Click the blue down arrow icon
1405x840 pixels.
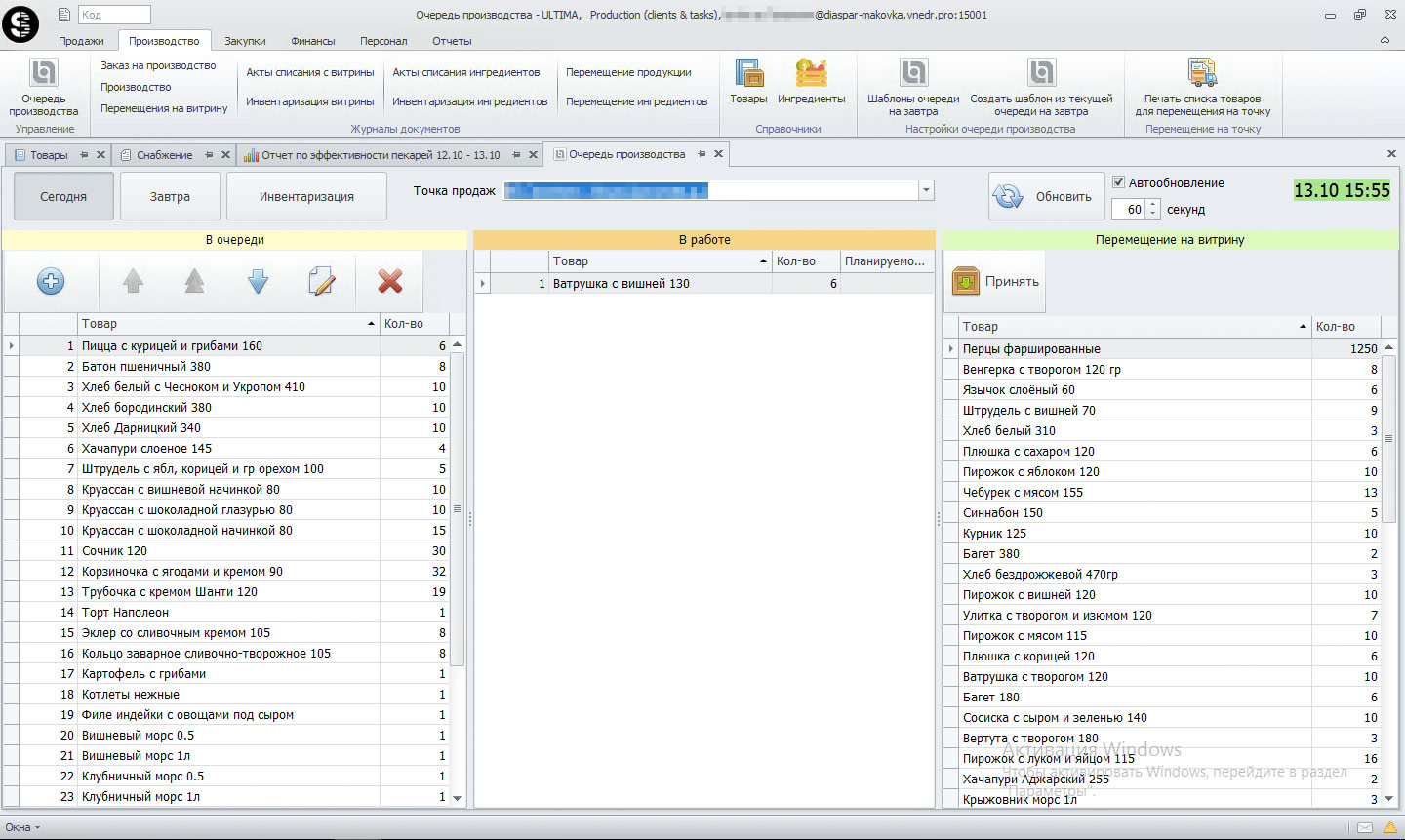click(x=258, y=282)
